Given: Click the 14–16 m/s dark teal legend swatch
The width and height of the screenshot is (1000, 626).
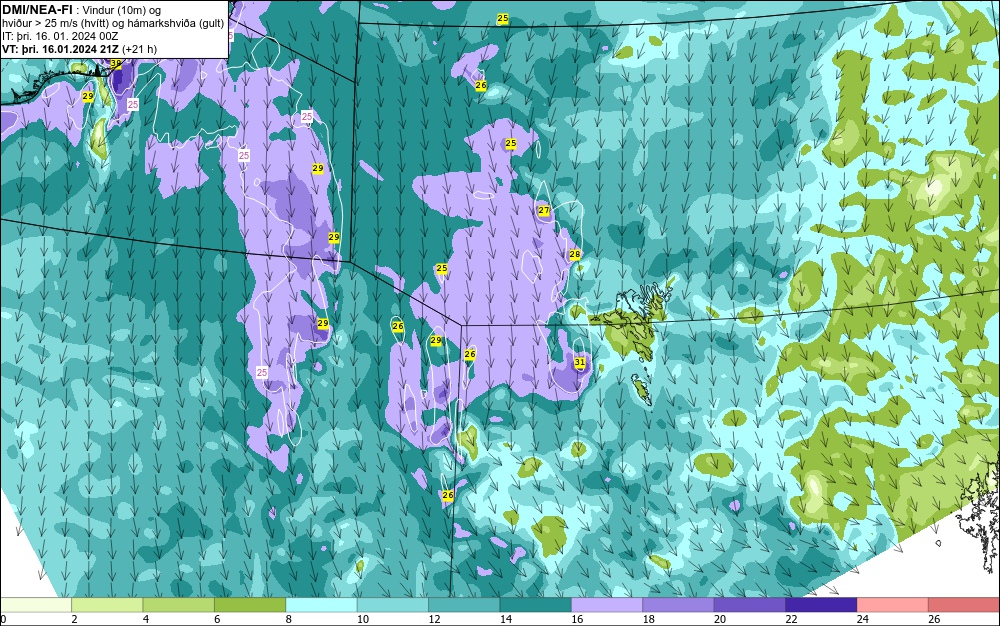Looking at the screenshot, I should (x=536, y=605).
